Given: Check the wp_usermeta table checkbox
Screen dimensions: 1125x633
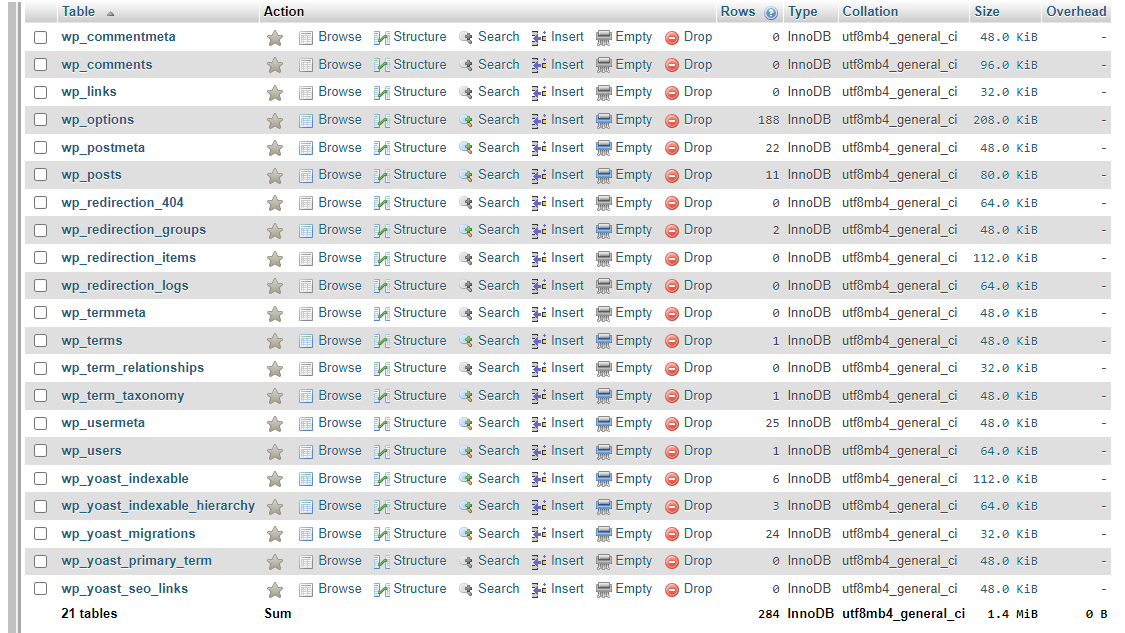Looking at the screenshot, I should point(41,423).
